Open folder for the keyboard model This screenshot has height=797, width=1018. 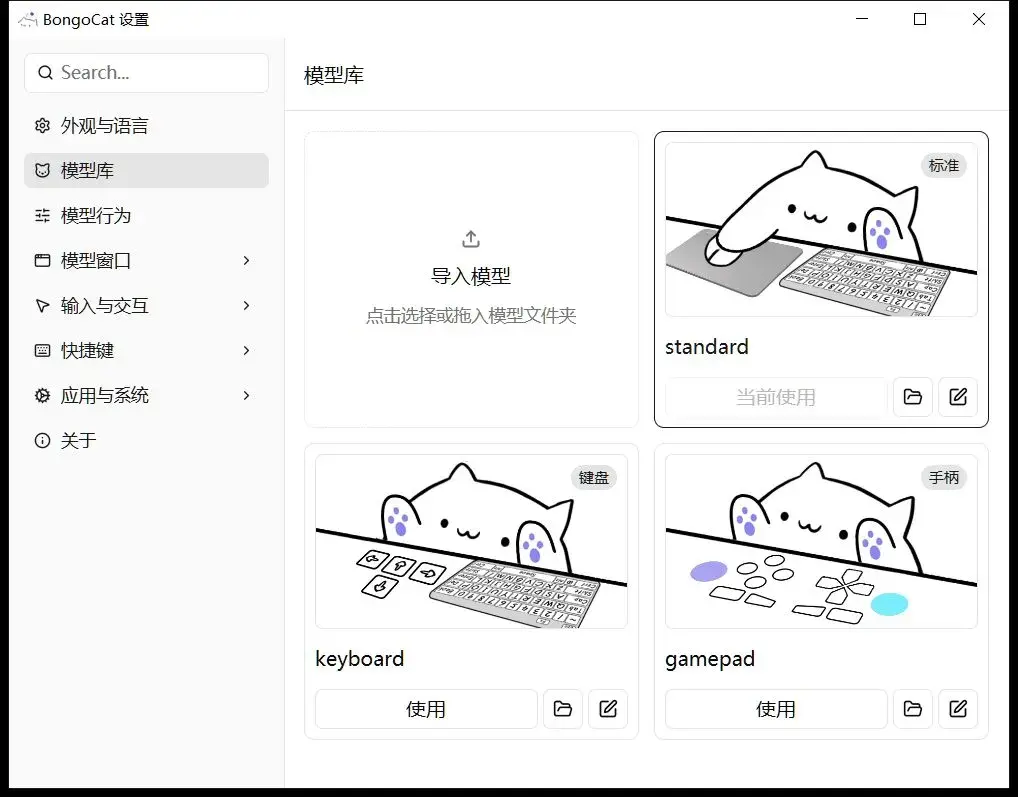pos(562,709)
